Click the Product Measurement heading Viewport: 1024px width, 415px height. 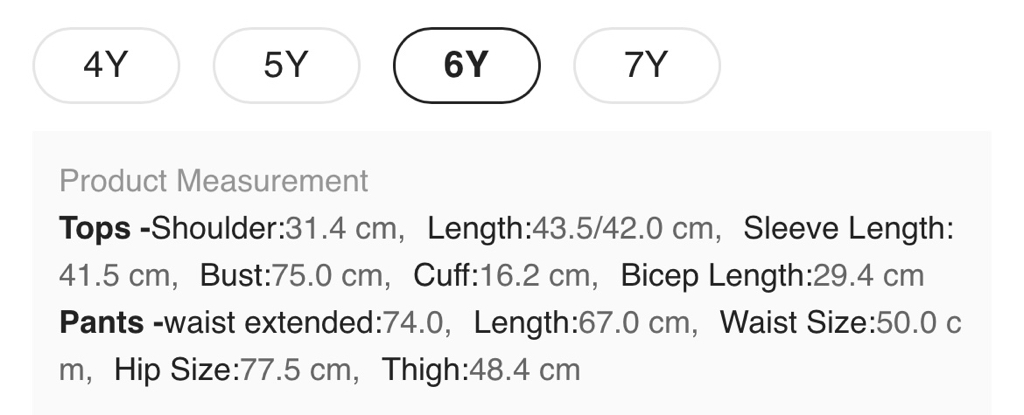(x=214, y=181)
